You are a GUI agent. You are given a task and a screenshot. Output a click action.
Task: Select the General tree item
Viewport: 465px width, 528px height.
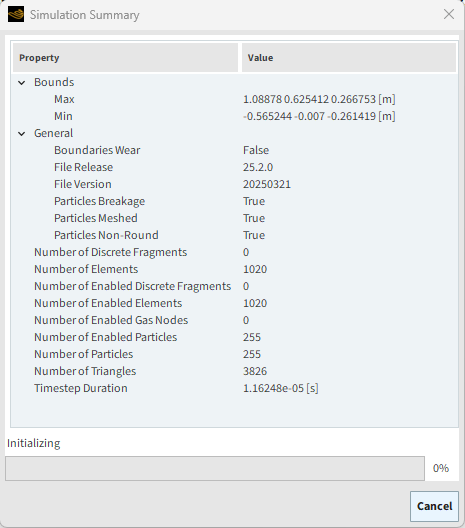click(53, 133)
